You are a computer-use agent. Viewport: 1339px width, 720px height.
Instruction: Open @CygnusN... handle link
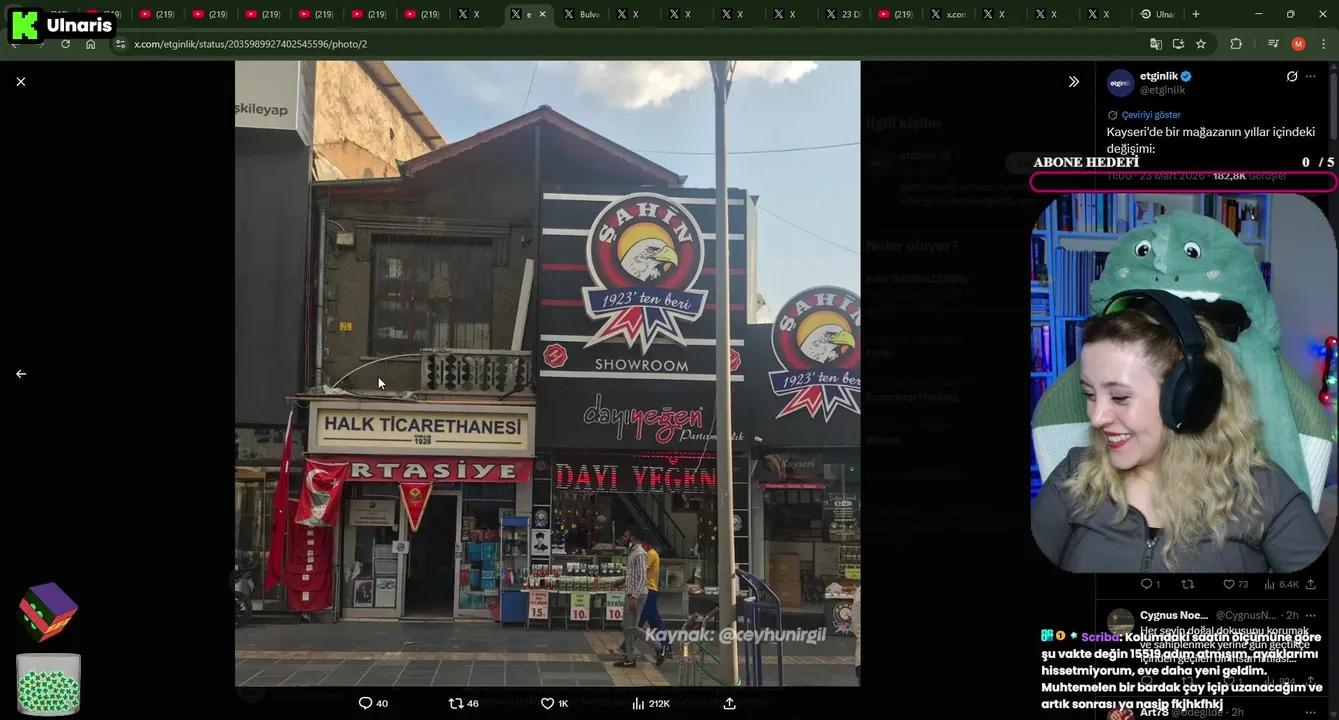pos(1246,615)
